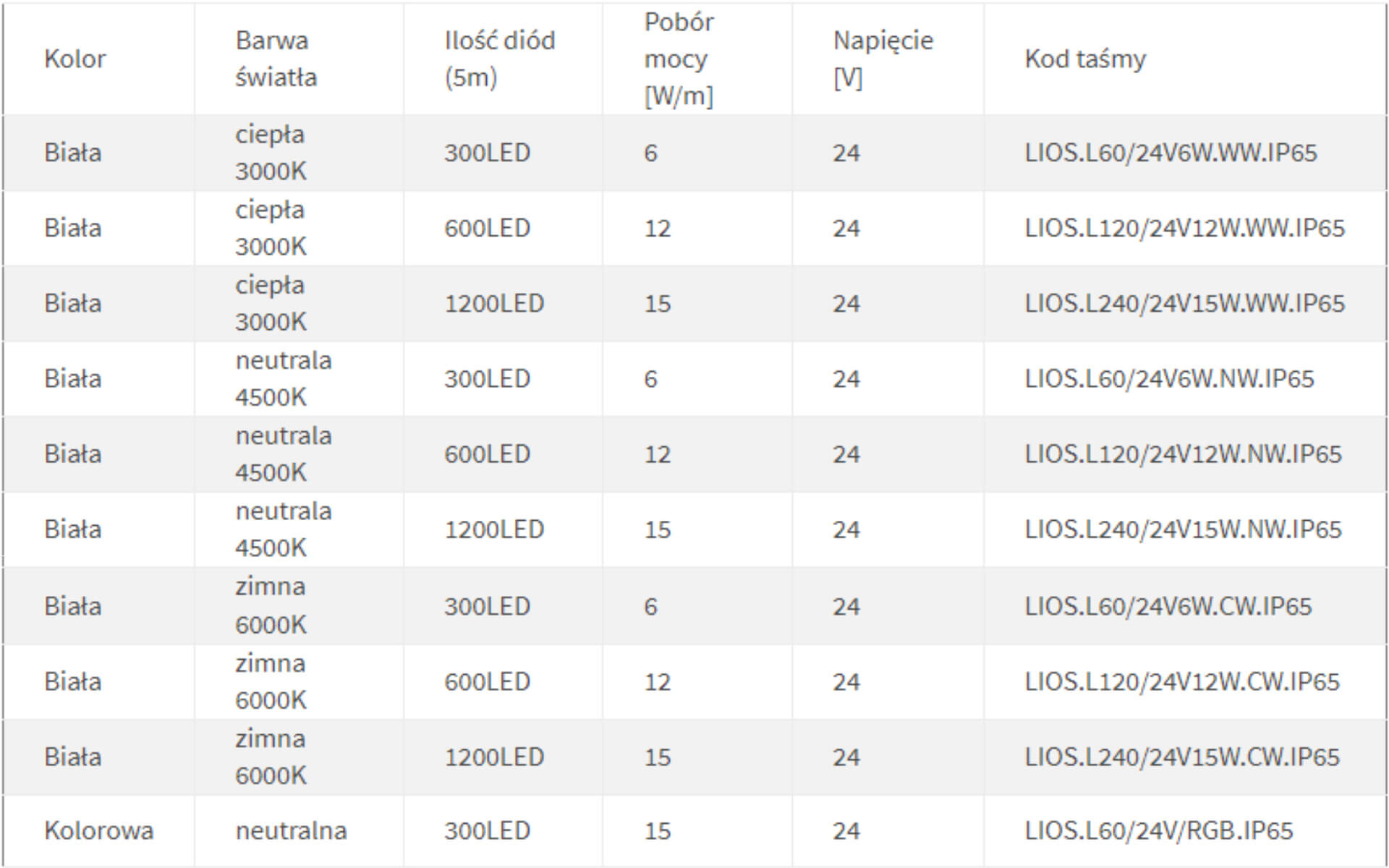Select tape code LIOS.L60/24V6W.NW.IP65
The image size is (1389, 868).
click(1169, 378)
